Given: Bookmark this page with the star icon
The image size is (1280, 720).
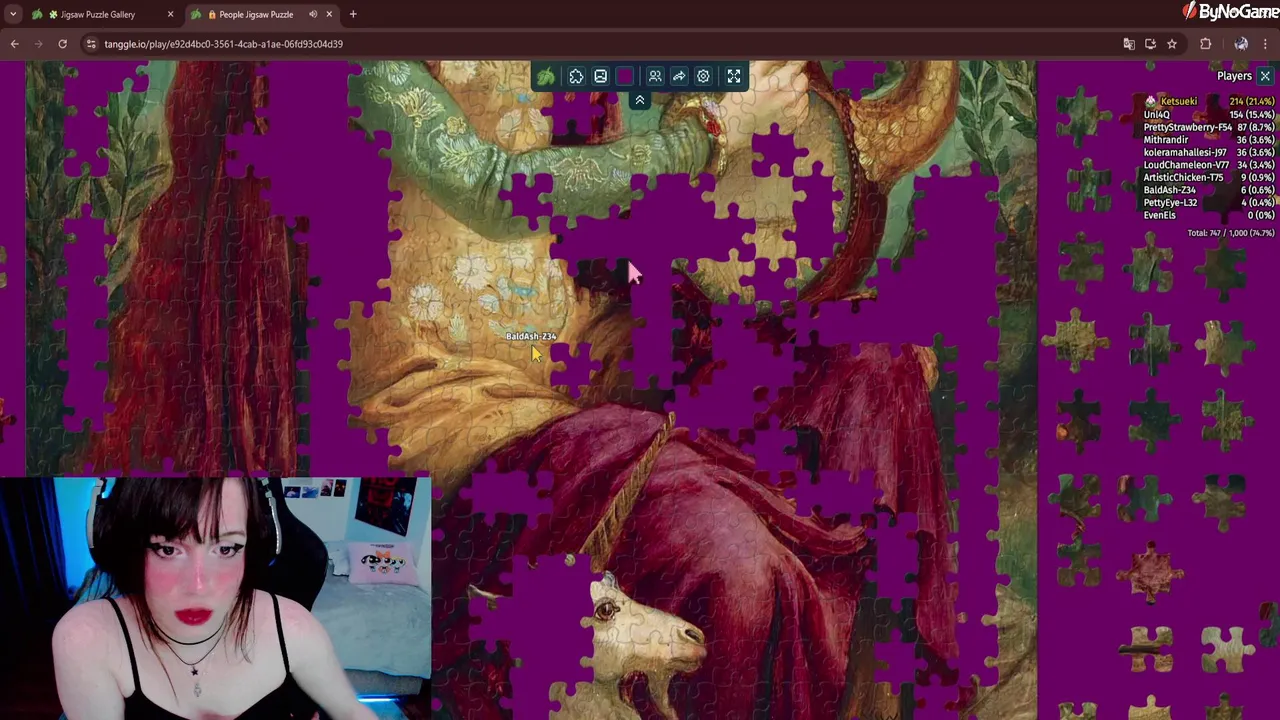Looking at the screenshot, I should click(x=1172, y=44).
